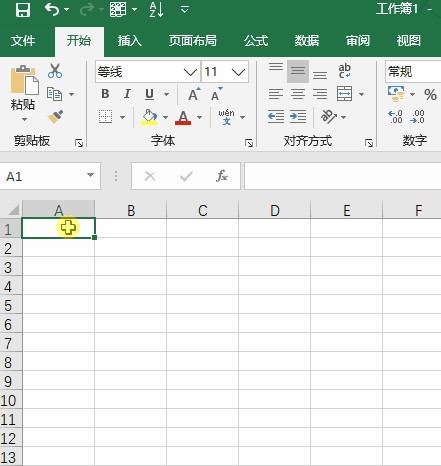Click the Save icon in quick access toolbar
This screenshot has width=441, height=466.
pyautogui.click(x=23, y=9)
